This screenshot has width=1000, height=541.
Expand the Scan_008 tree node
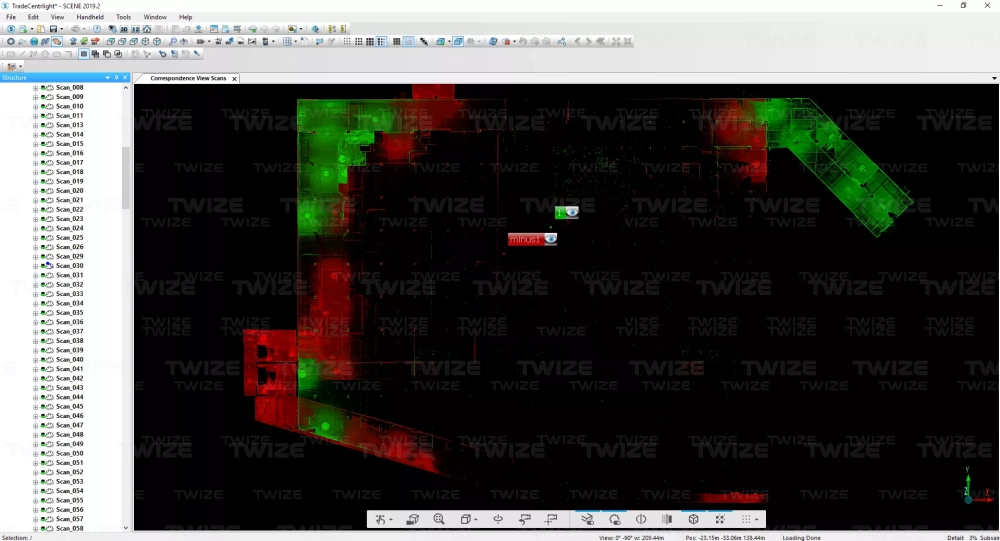(35, 88)
